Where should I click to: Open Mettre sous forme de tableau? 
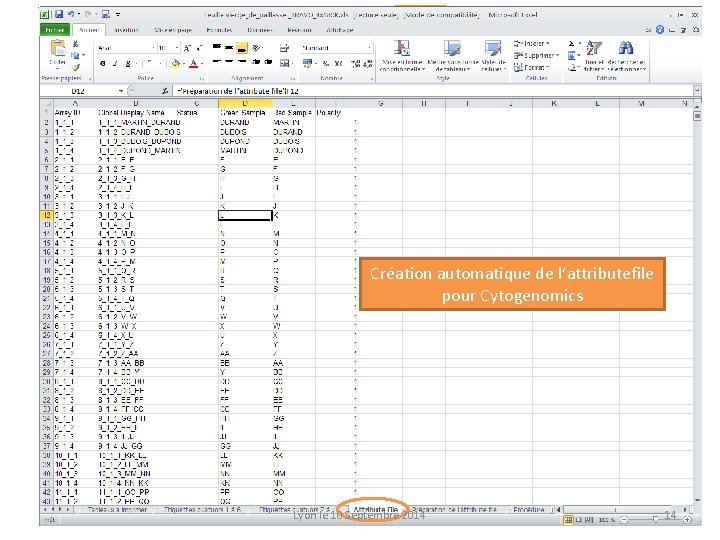453,56
